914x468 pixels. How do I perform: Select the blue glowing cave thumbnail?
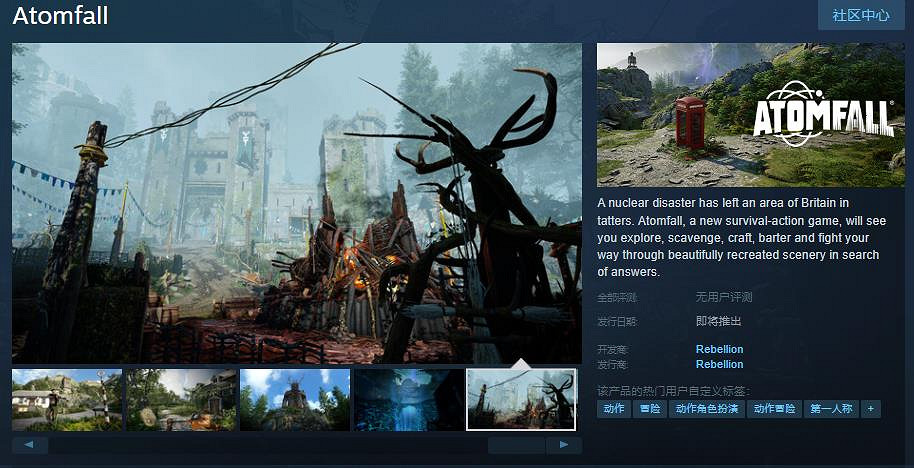pos(409,399)
